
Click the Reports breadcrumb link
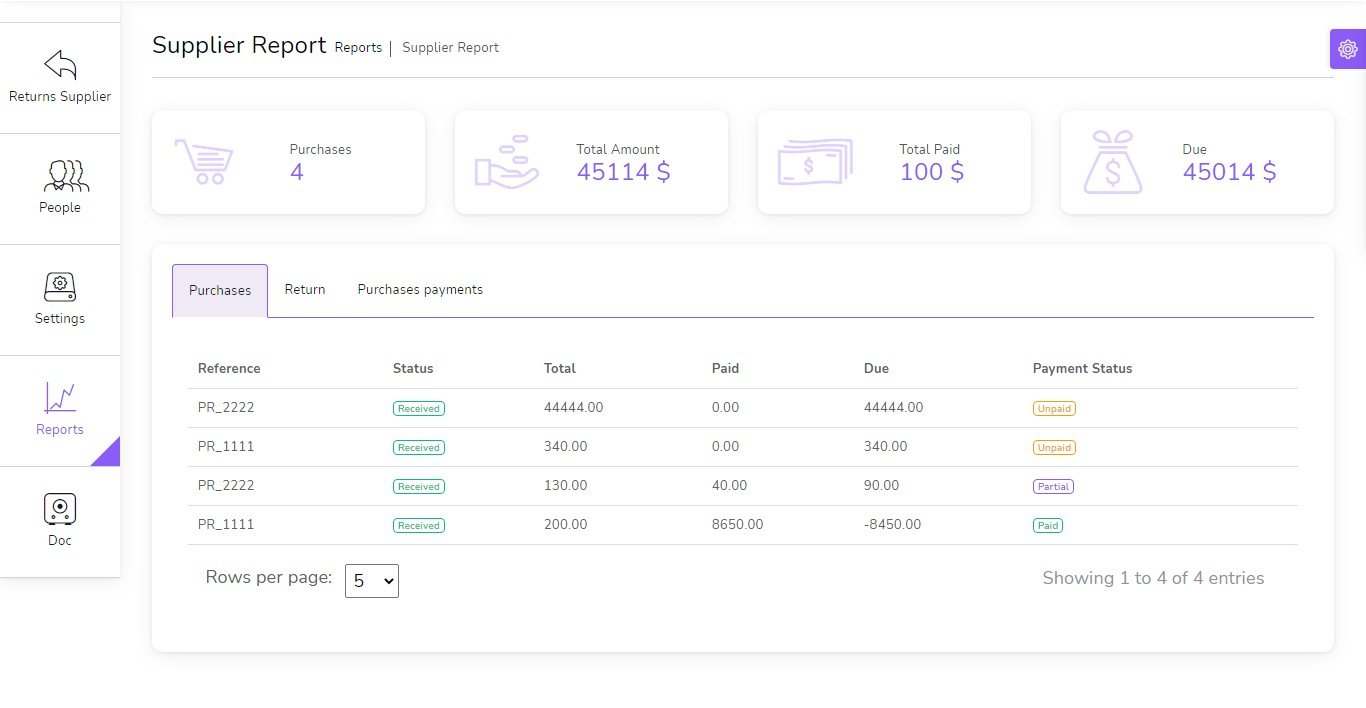click(x=358, y=48)
